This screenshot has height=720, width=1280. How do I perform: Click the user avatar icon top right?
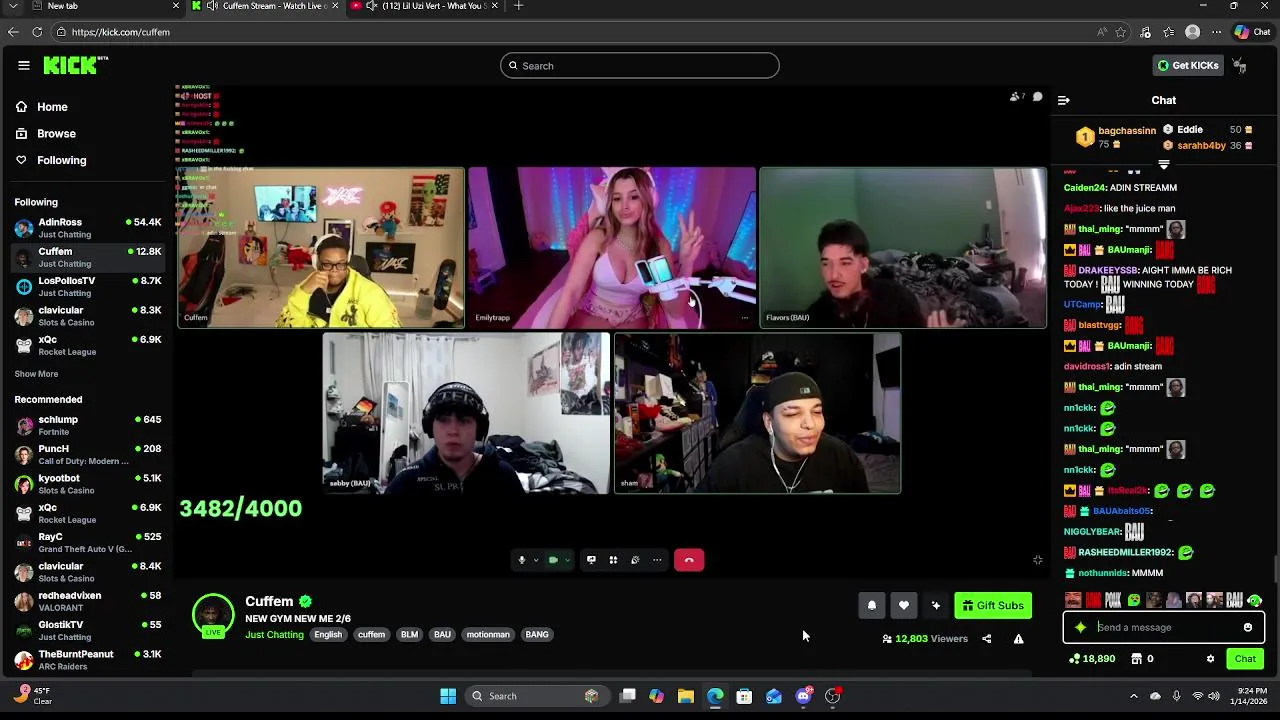[x=1240, y=65]
